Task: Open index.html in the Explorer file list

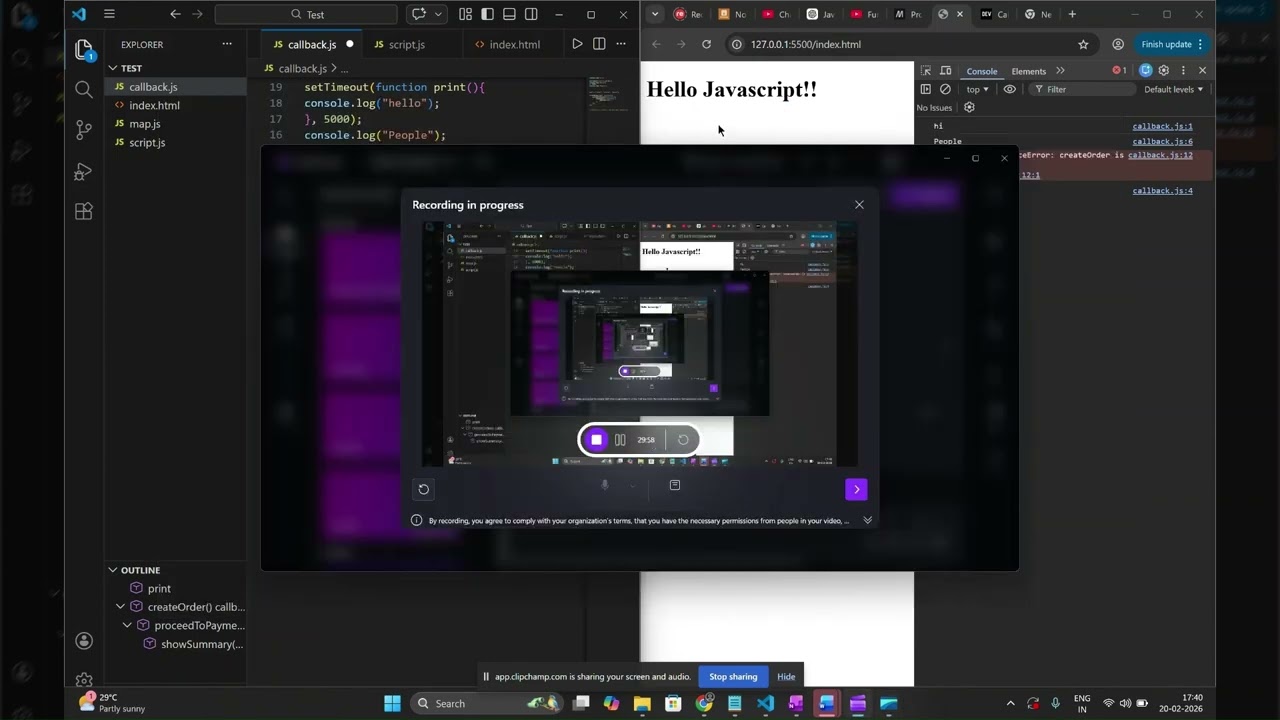Action: pos(154,105)
